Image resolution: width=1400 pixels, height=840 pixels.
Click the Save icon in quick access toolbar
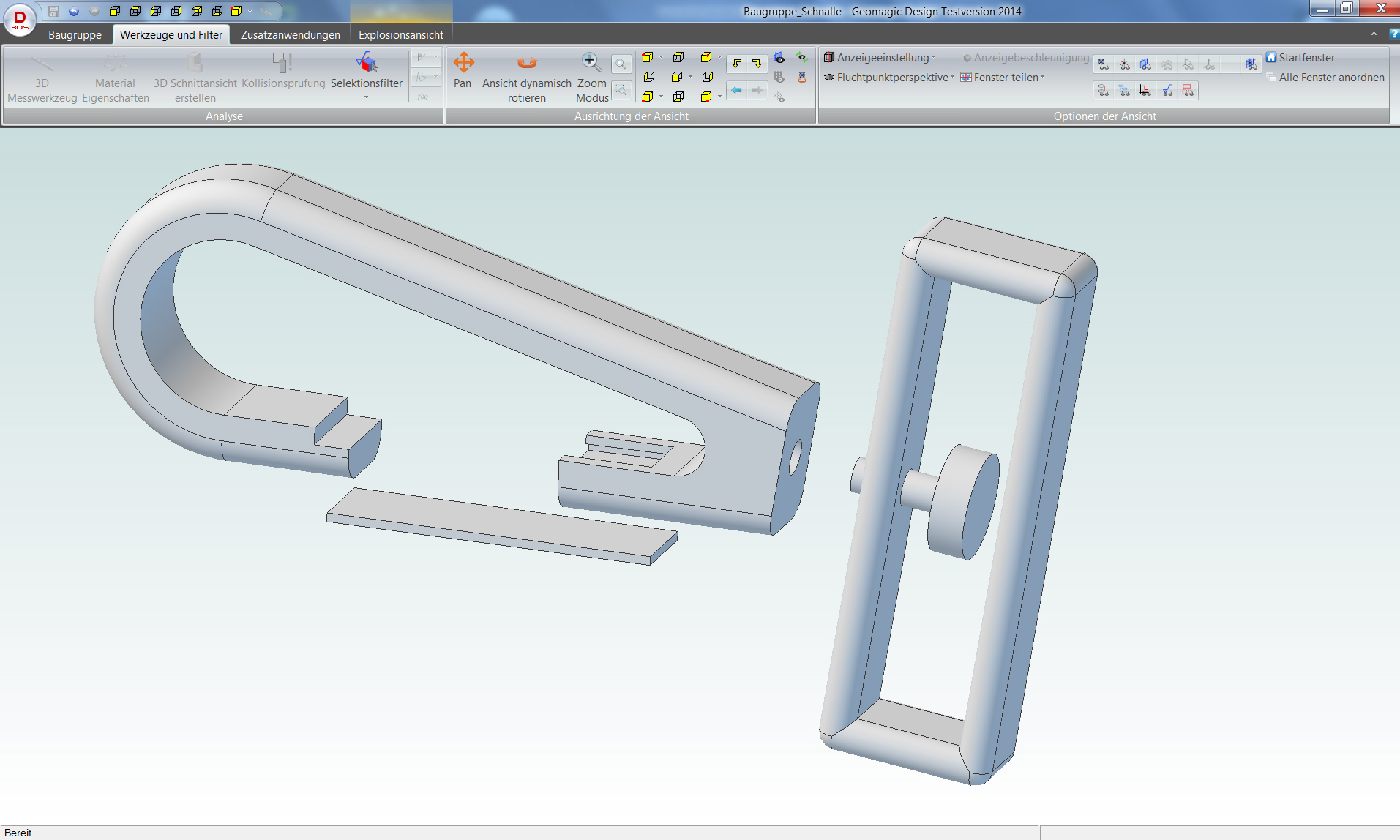[x=53, y=11]
